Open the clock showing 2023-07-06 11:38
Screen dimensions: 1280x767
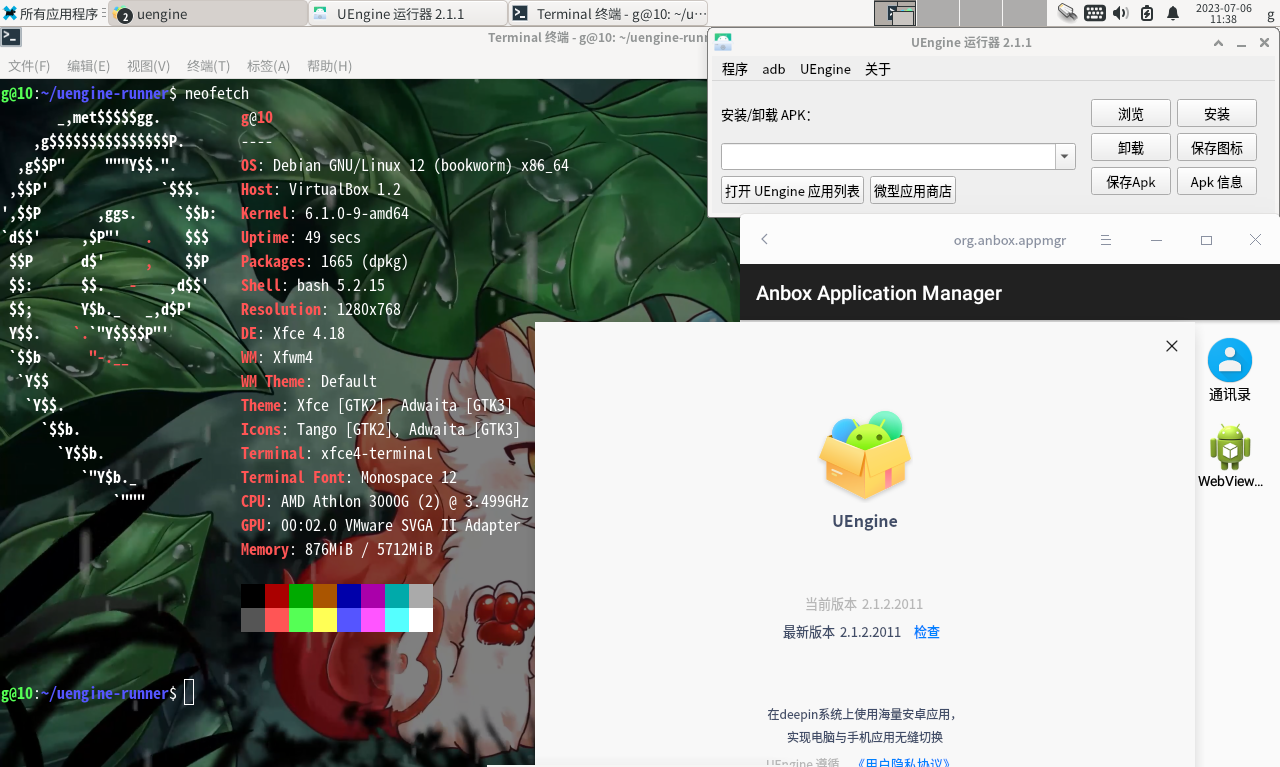(x=1222, y=13)
